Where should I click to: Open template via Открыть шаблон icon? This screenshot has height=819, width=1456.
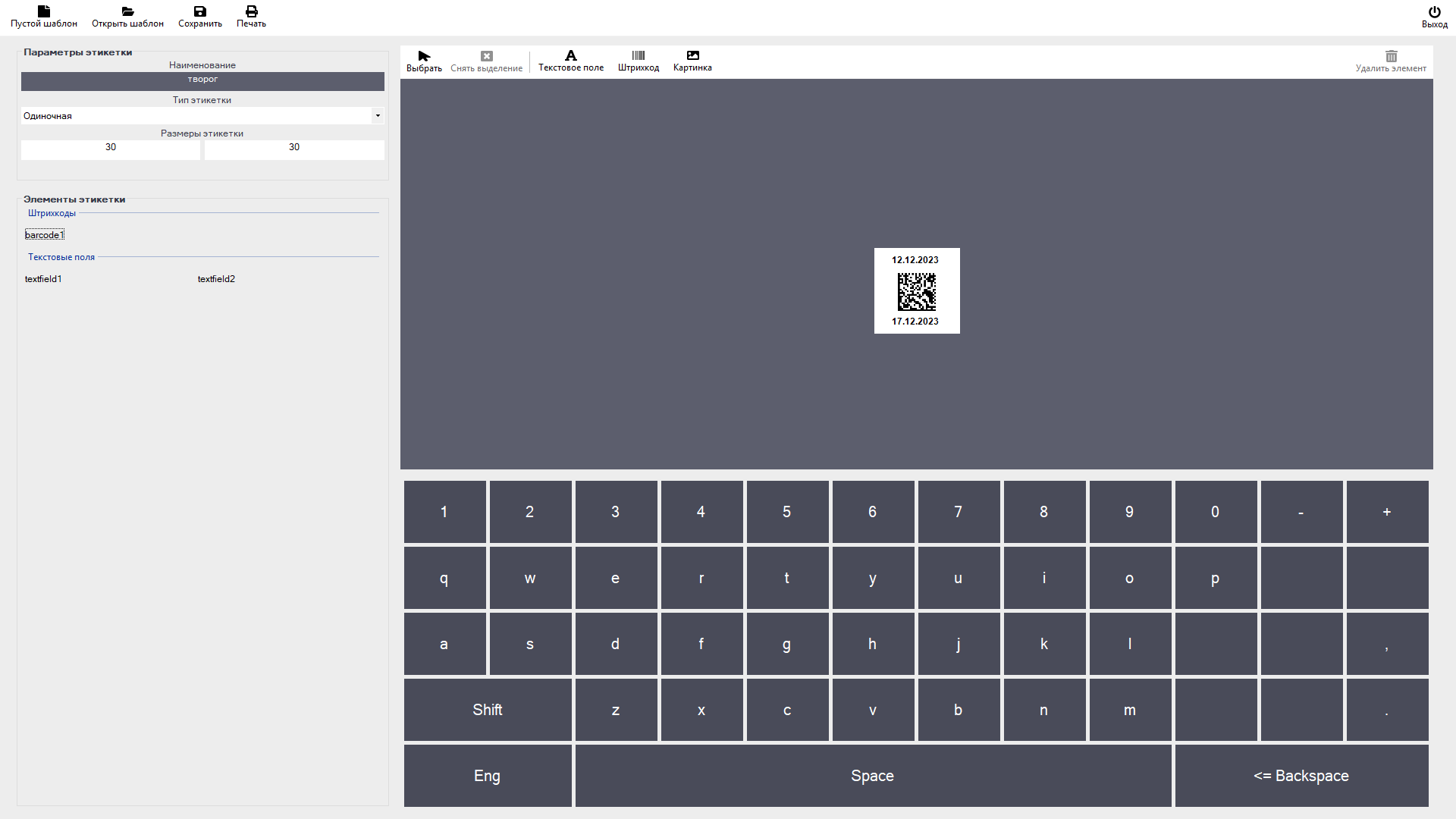coord(127,17)
